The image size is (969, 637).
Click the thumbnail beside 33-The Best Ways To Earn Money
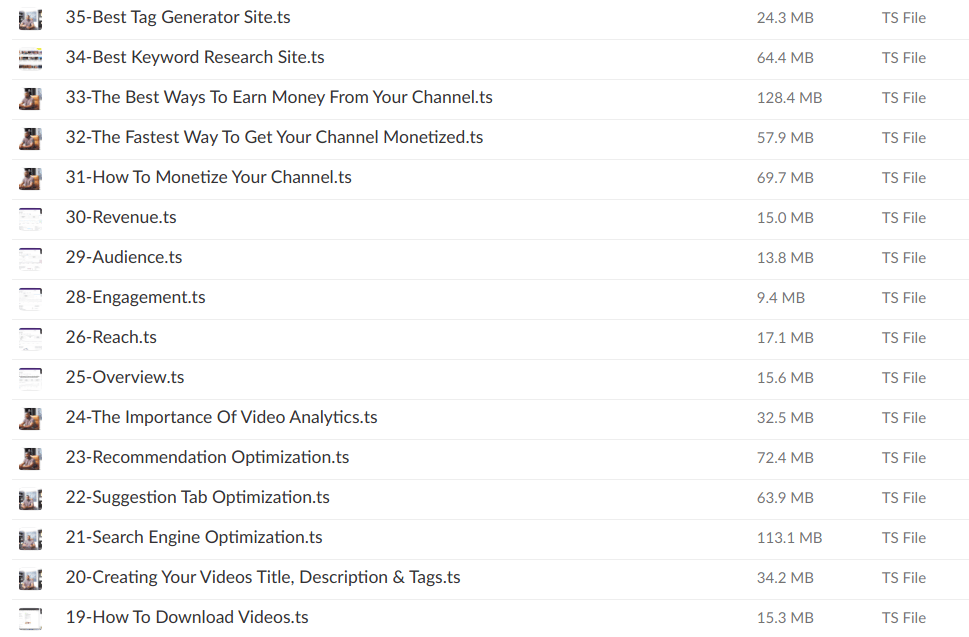pyautogui.click(x=30, y=98)
